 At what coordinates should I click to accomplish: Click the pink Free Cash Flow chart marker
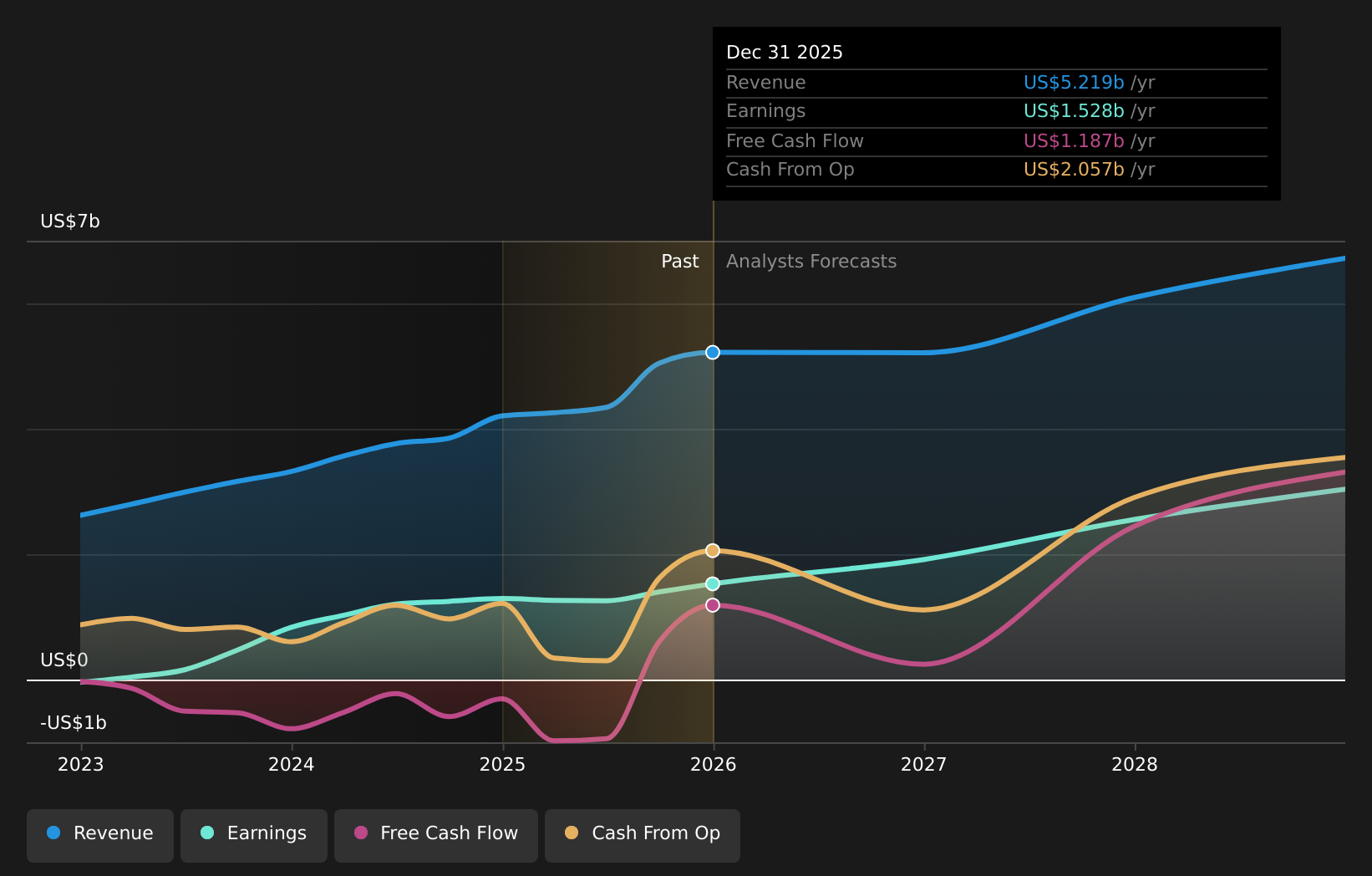[713, 606]
